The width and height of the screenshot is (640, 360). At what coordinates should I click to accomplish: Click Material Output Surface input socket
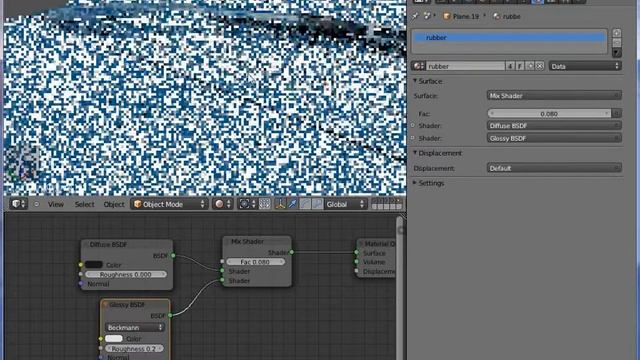click(x=356, y=253)
